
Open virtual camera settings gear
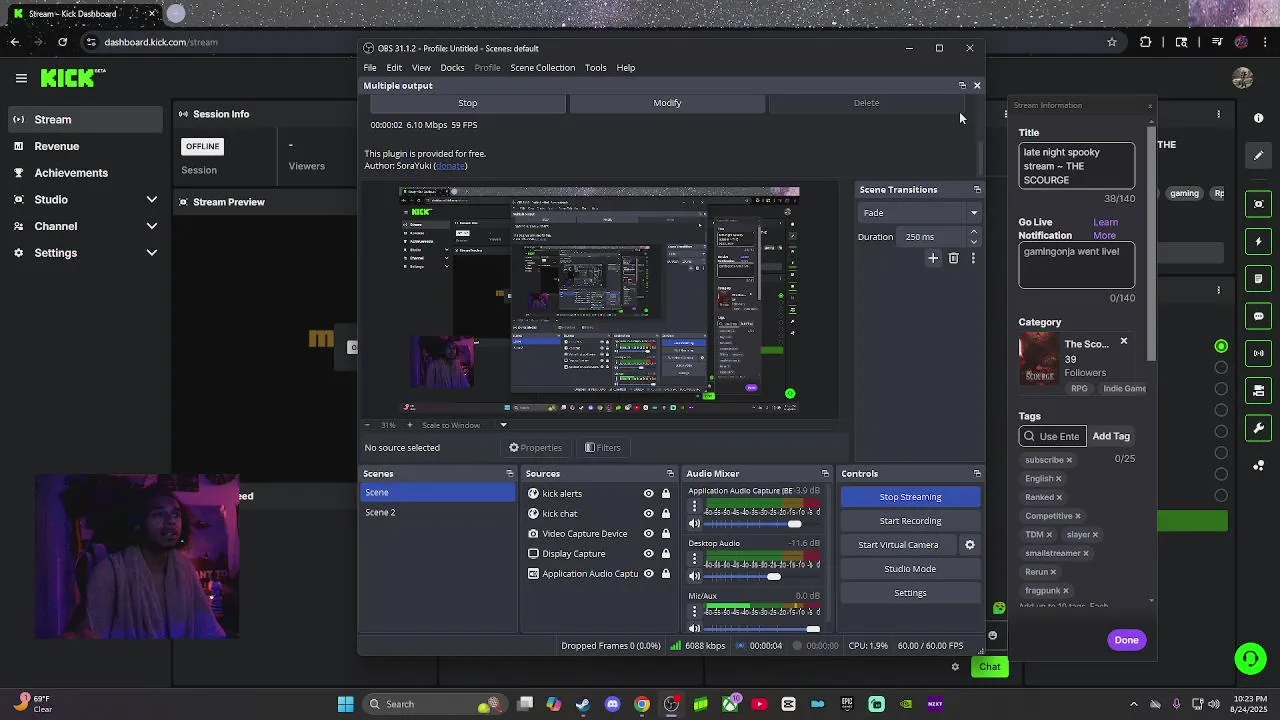(x=969, y=545)
